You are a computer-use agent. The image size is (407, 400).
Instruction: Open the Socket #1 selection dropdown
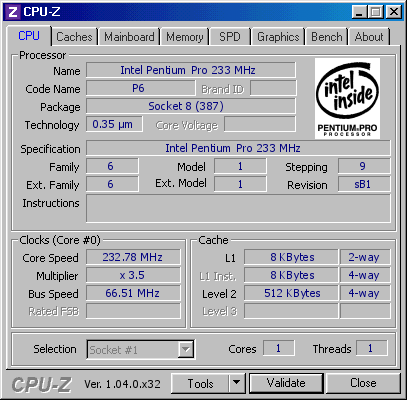[141, 349]
